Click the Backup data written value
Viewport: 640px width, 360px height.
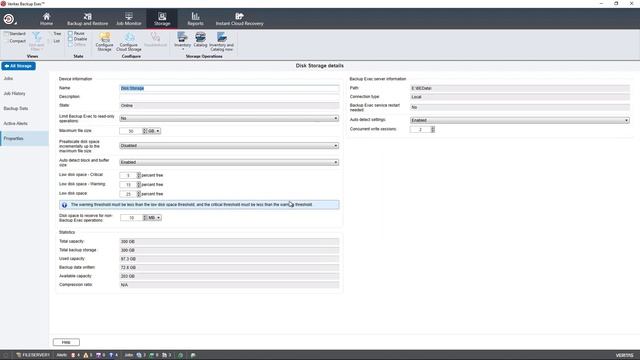point(229,268)
